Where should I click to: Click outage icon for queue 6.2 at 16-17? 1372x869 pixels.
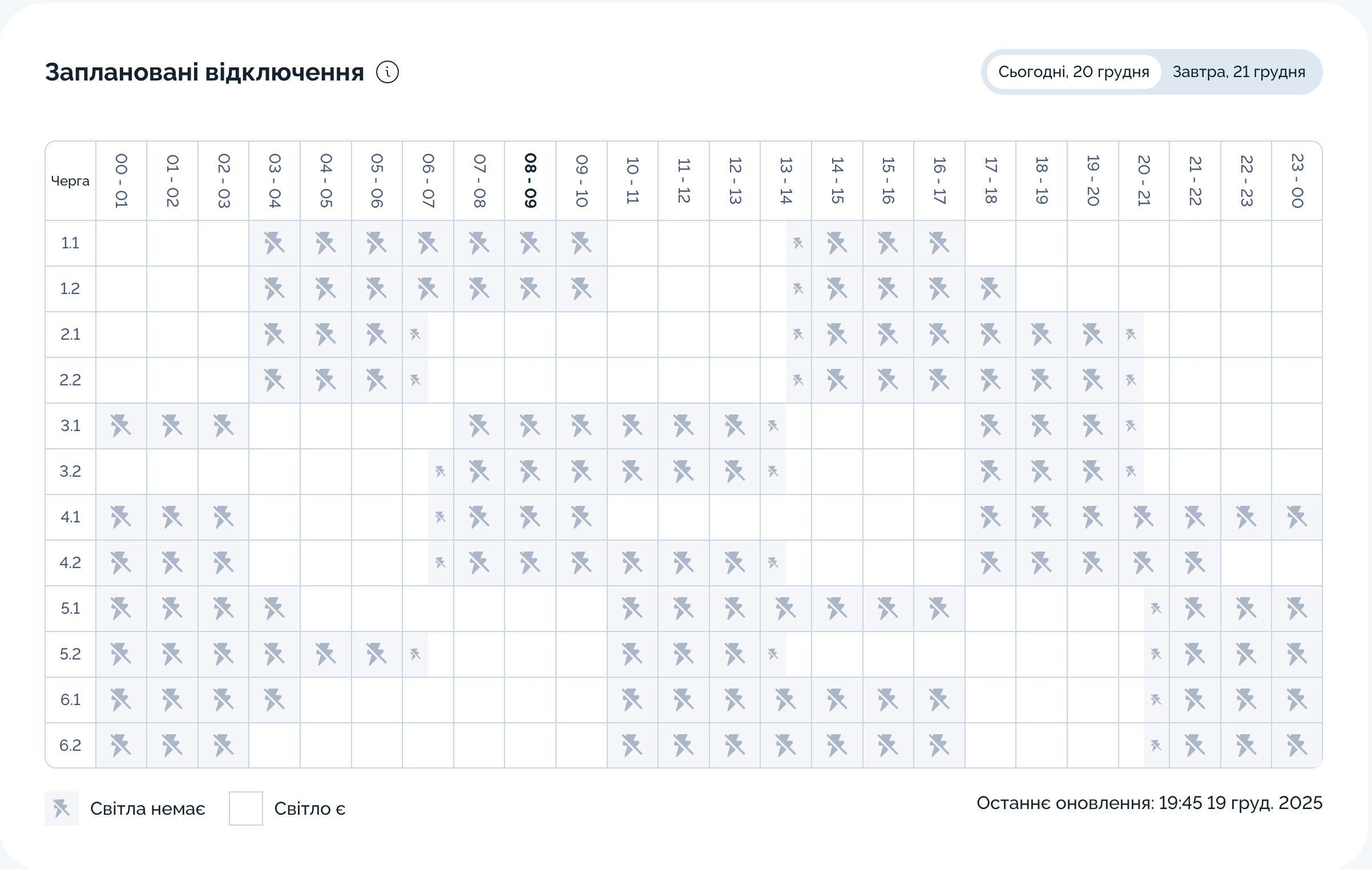point(939,746)
